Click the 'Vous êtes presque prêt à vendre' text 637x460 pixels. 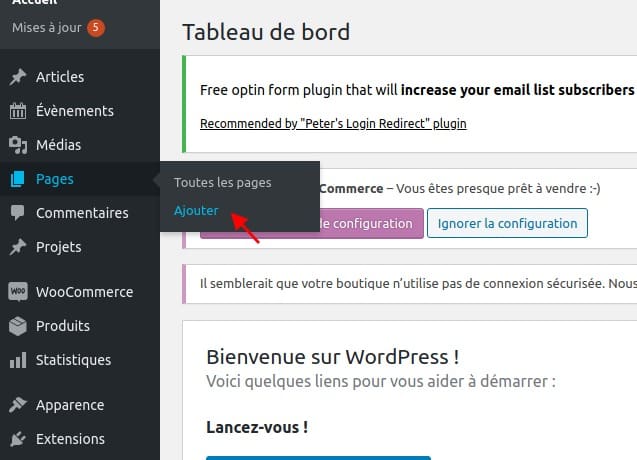pos(498,189)
